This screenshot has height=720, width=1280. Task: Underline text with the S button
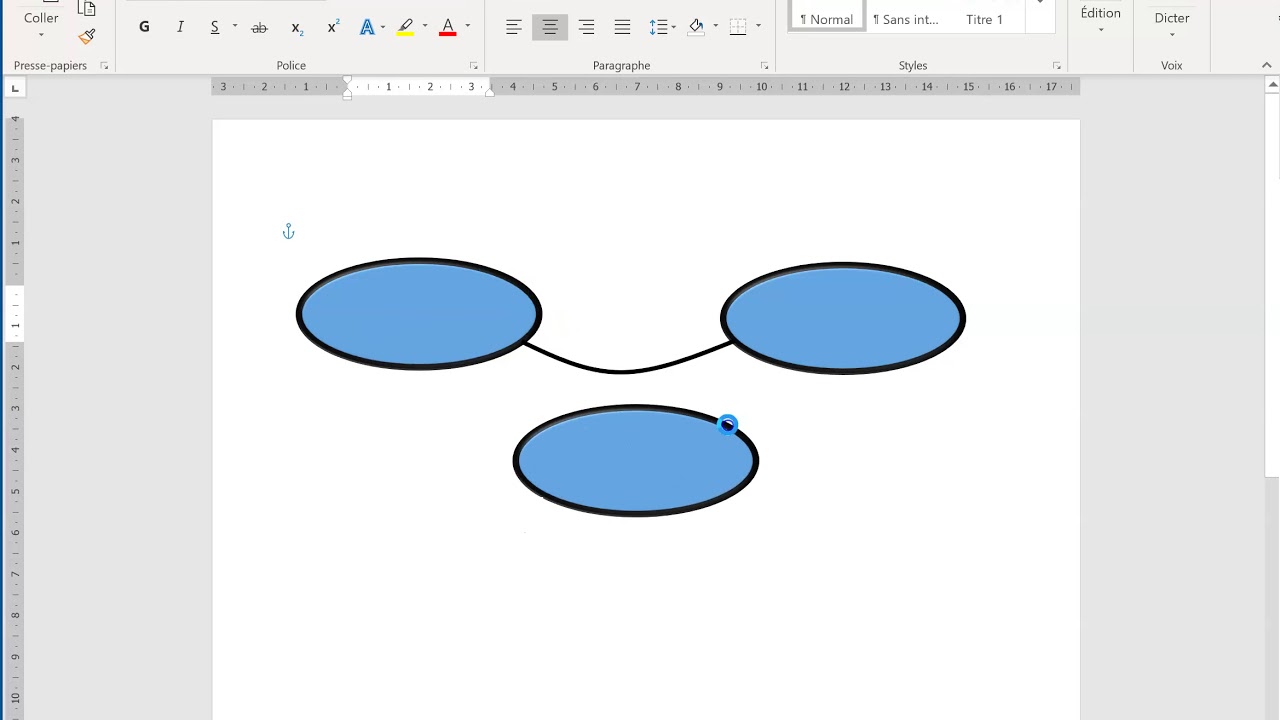point(214,27)
